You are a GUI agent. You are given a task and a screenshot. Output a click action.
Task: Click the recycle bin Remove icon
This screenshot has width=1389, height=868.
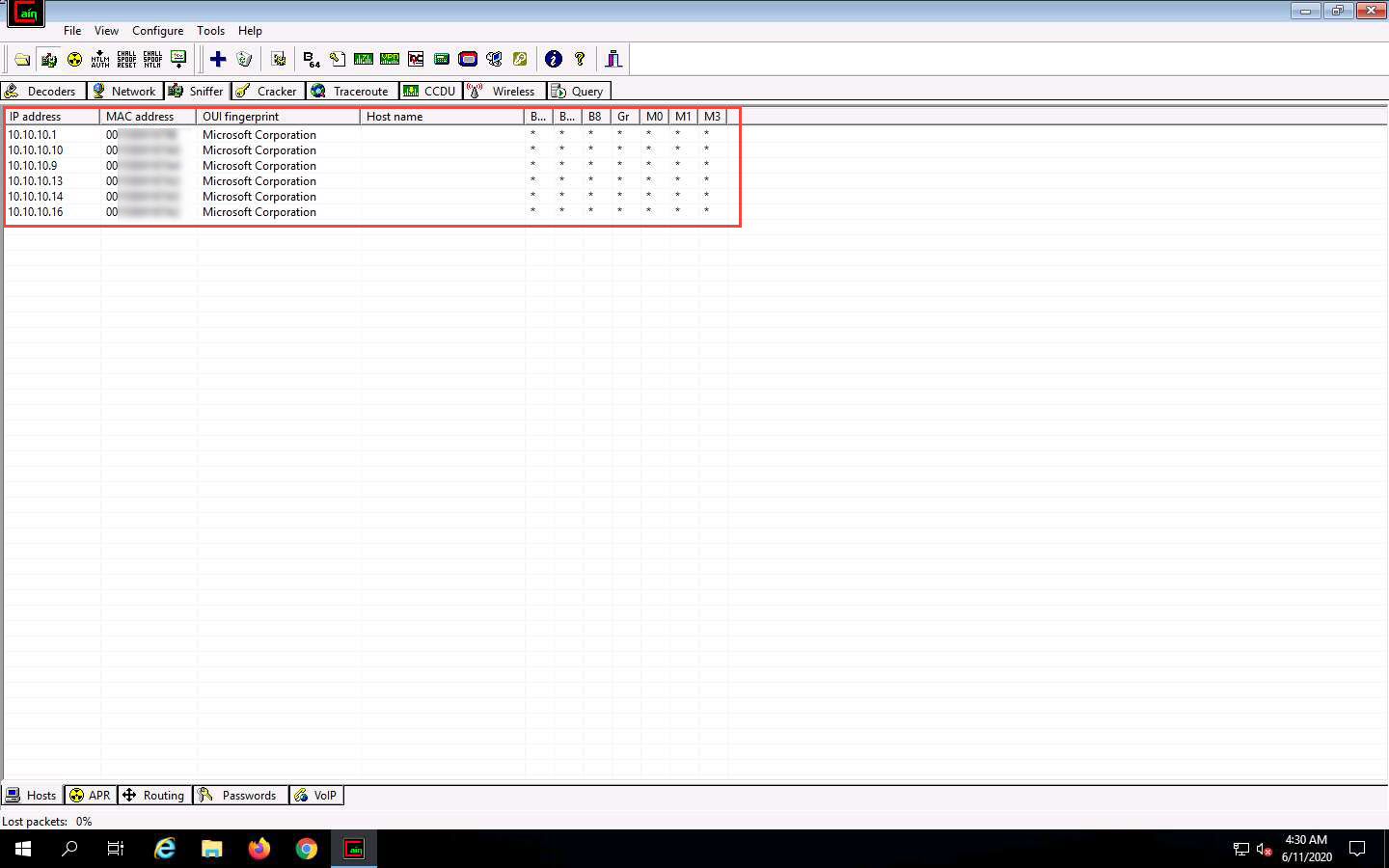pyautogui.click(x=244, y=59)
